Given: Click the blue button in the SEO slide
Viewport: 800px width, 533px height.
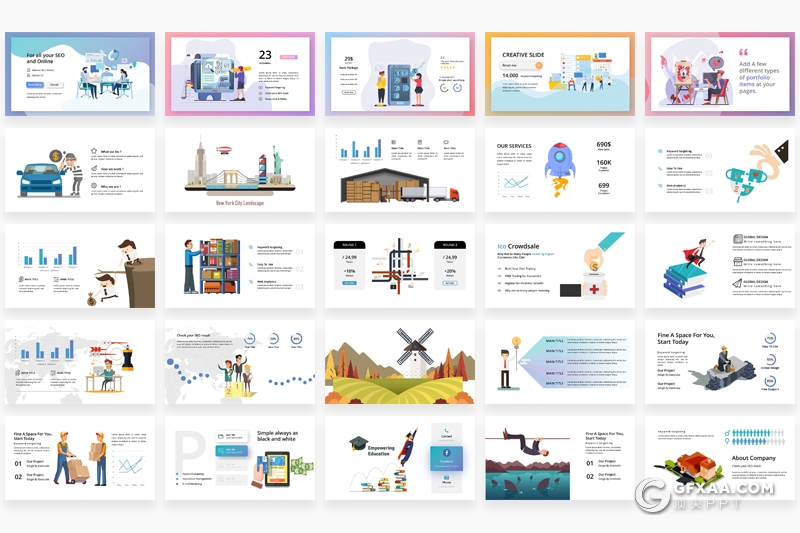Looking at the screenshot, I should tap(34, 85).
